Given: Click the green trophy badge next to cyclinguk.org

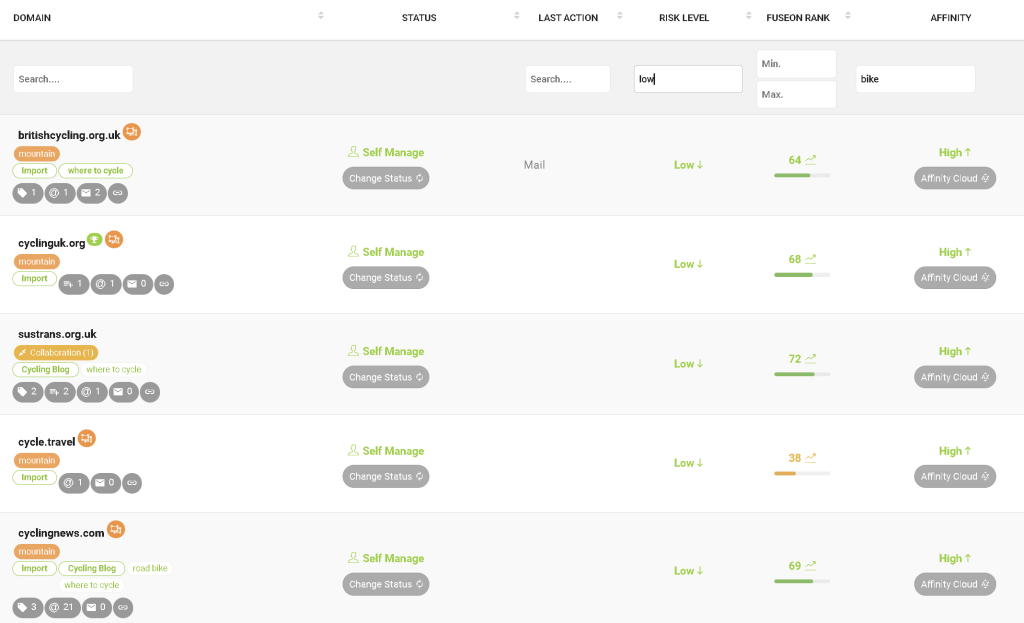Looking at the screenshot, I should click(94, 239).
